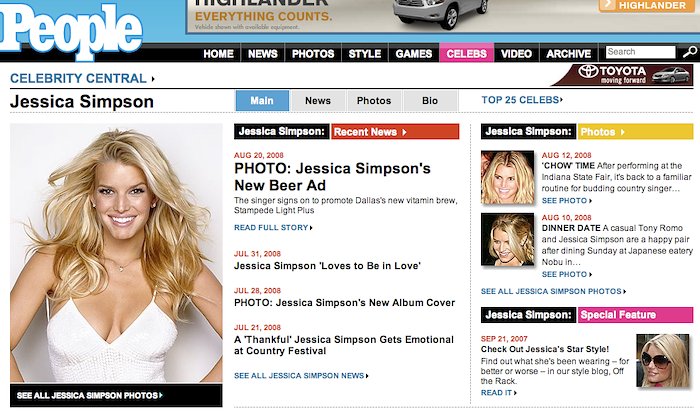Click the AUG 20, 2008 date text
Image resolution: width=700 pixels, height=416 pixels.
click(259, 155)
